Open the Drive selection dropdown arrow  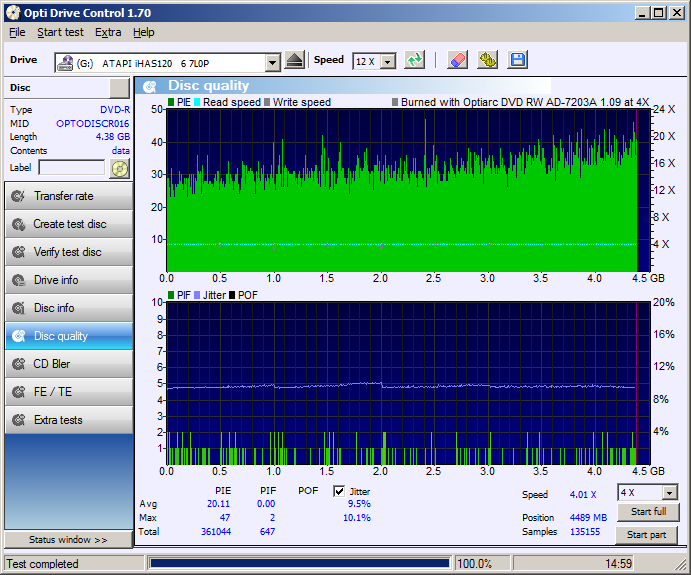(x=272, y=63)
